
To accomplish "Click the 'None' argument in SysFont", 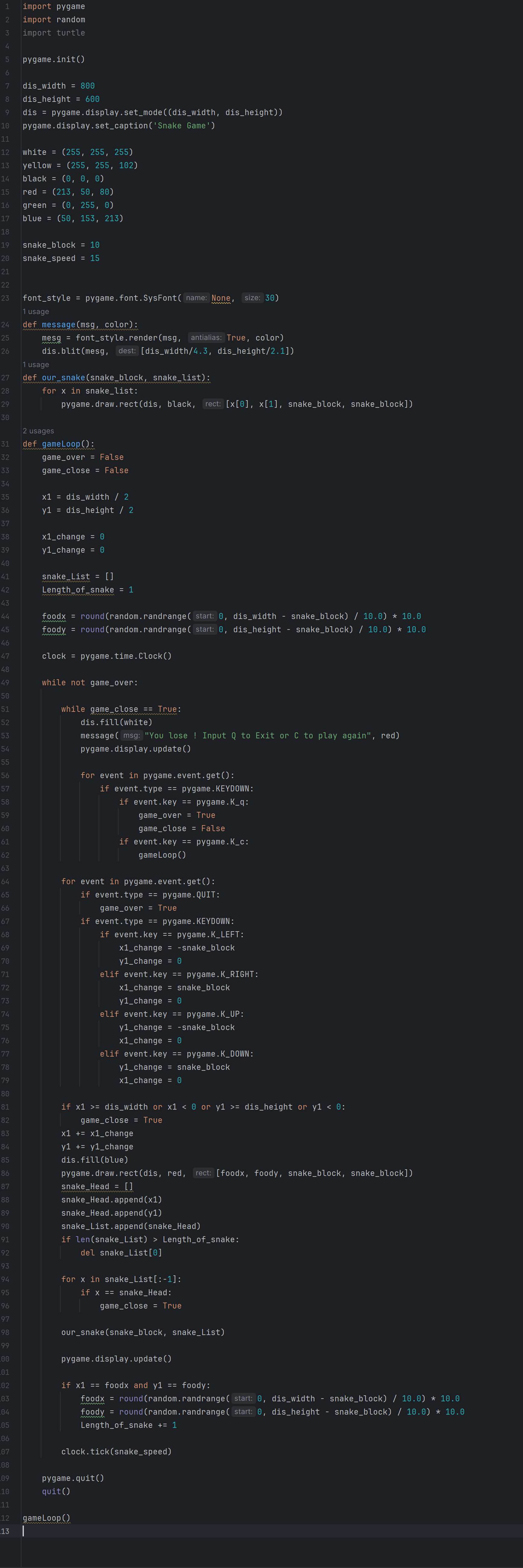I will pos(220,298).
